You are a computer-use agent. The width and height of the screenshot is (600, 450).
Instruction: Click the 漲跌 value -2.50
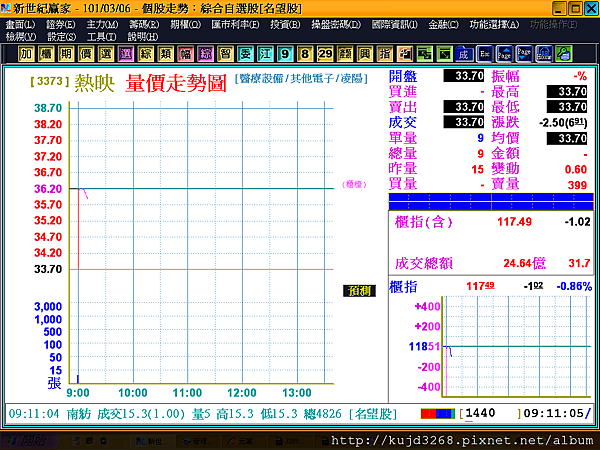(x=562, y=122)
